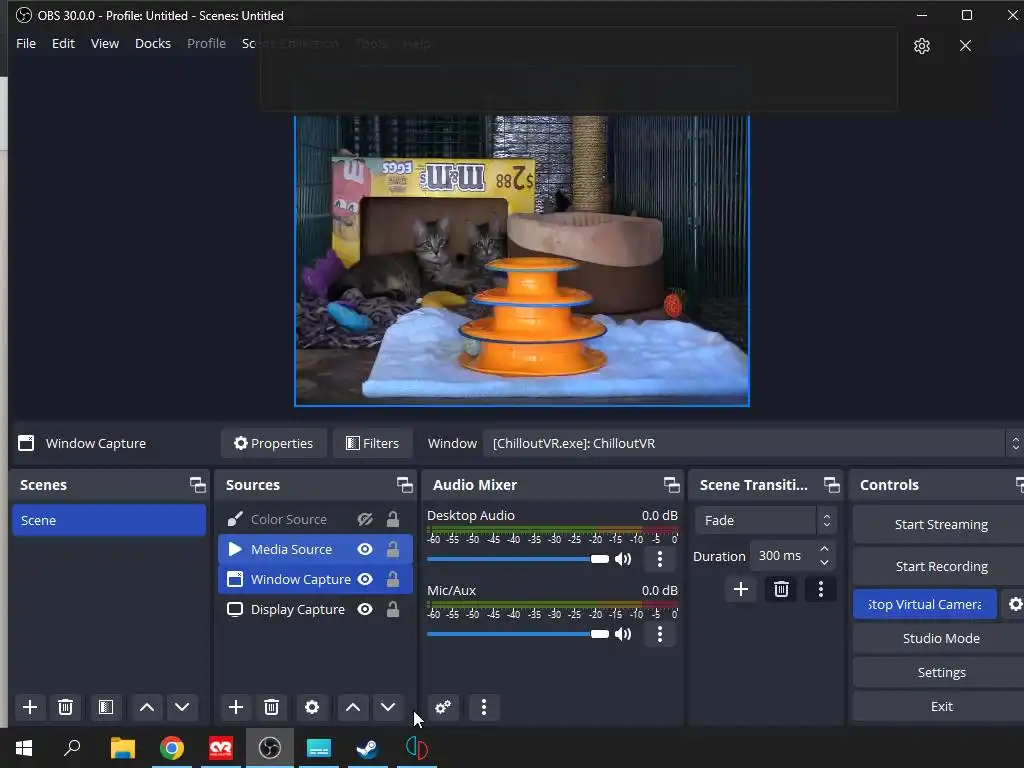Click the Start Recording button

[x=940, y=566]
